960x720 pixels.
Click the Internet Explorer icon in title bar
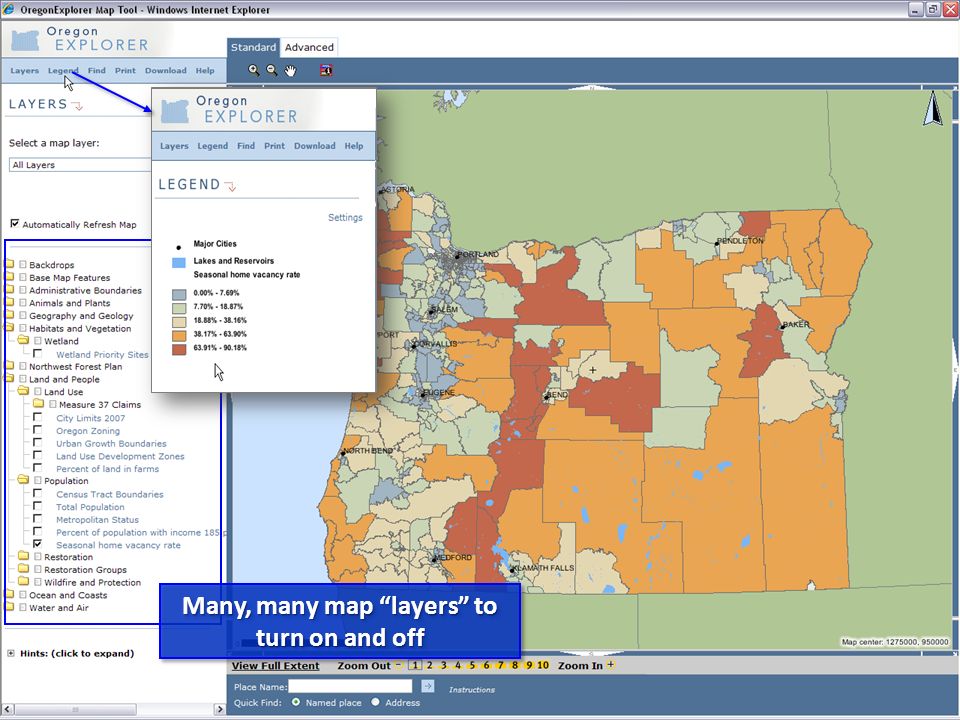(9, 9)
